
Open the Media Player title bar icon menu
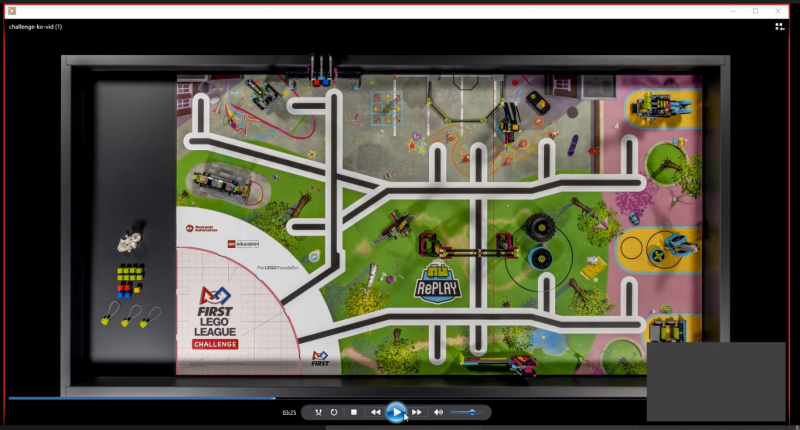click(x=12, y=10)
